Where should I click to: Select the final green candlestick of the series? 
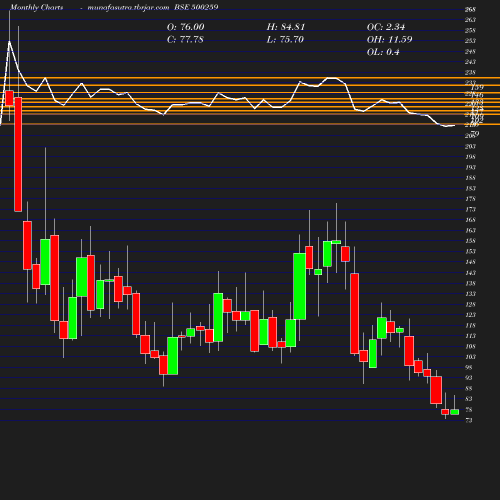pos(455,412)
